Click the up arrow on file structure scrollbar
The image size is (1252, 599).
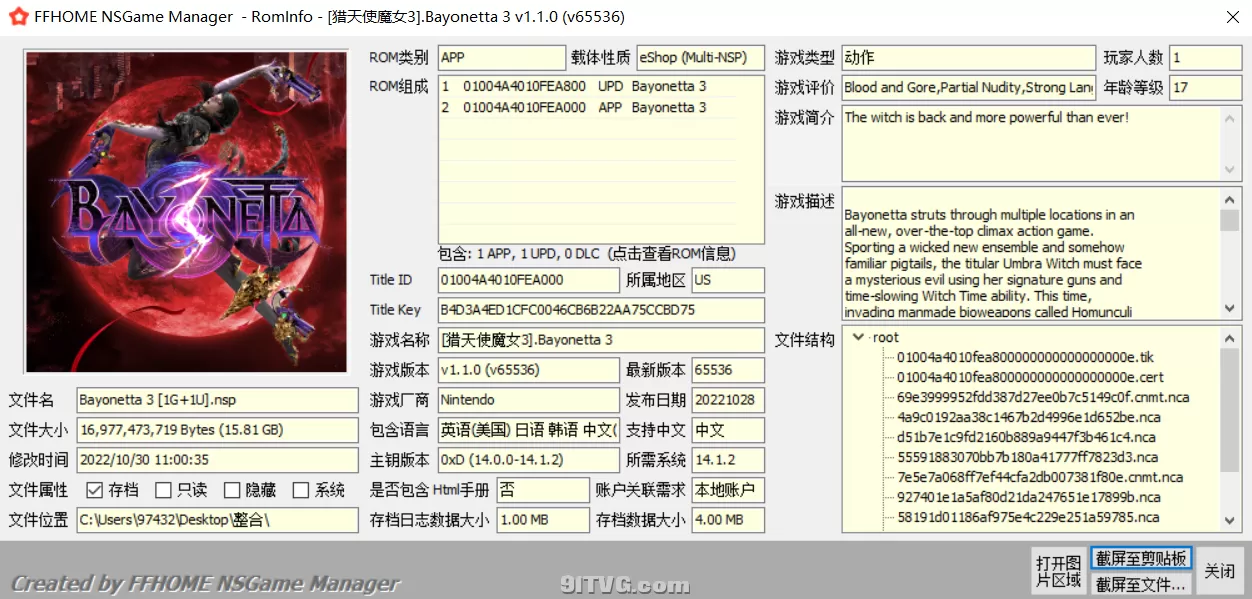[x=1230, y=338]
